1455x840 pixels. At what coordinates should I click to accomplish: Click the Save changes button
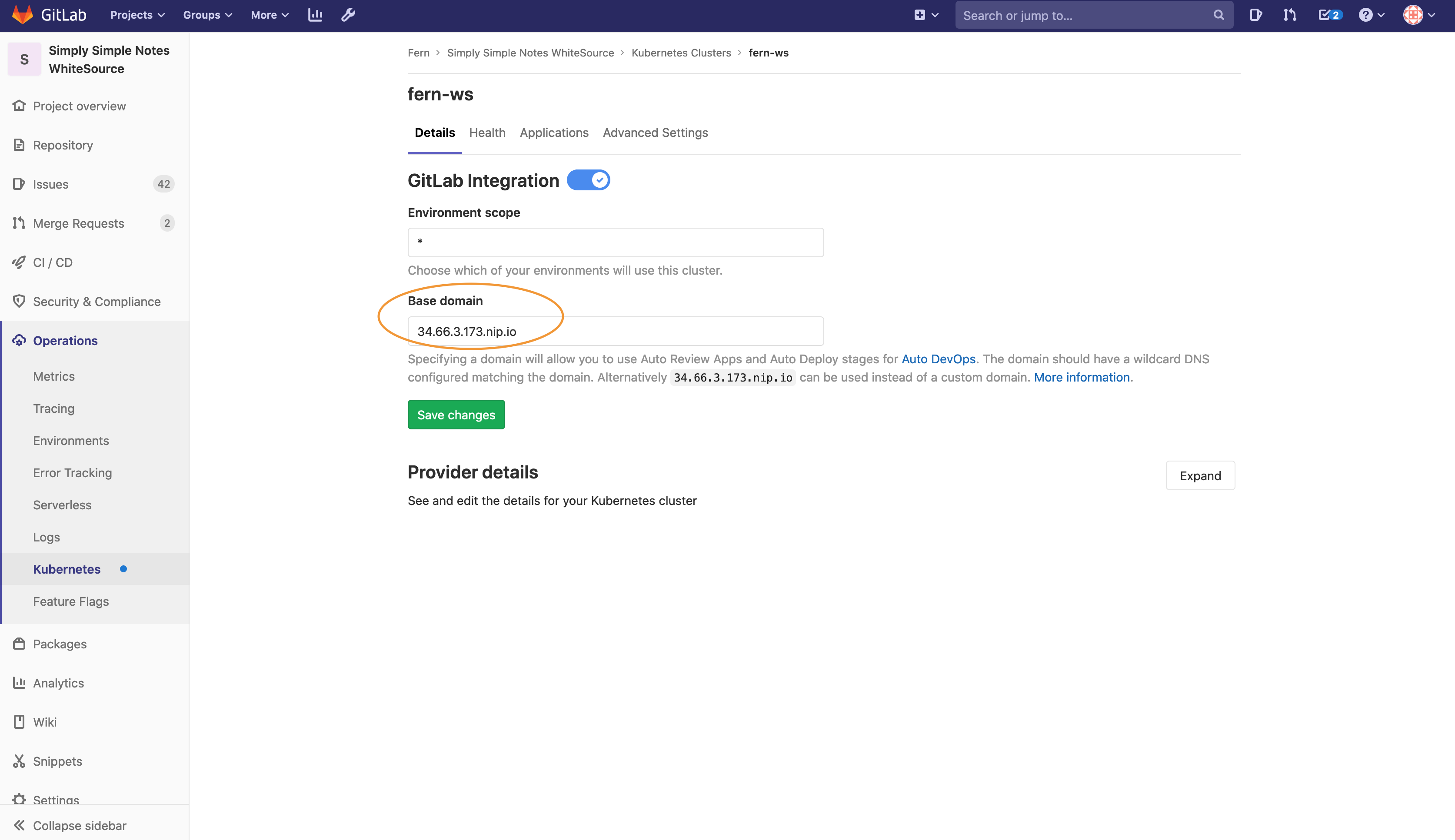pos(456,415)
